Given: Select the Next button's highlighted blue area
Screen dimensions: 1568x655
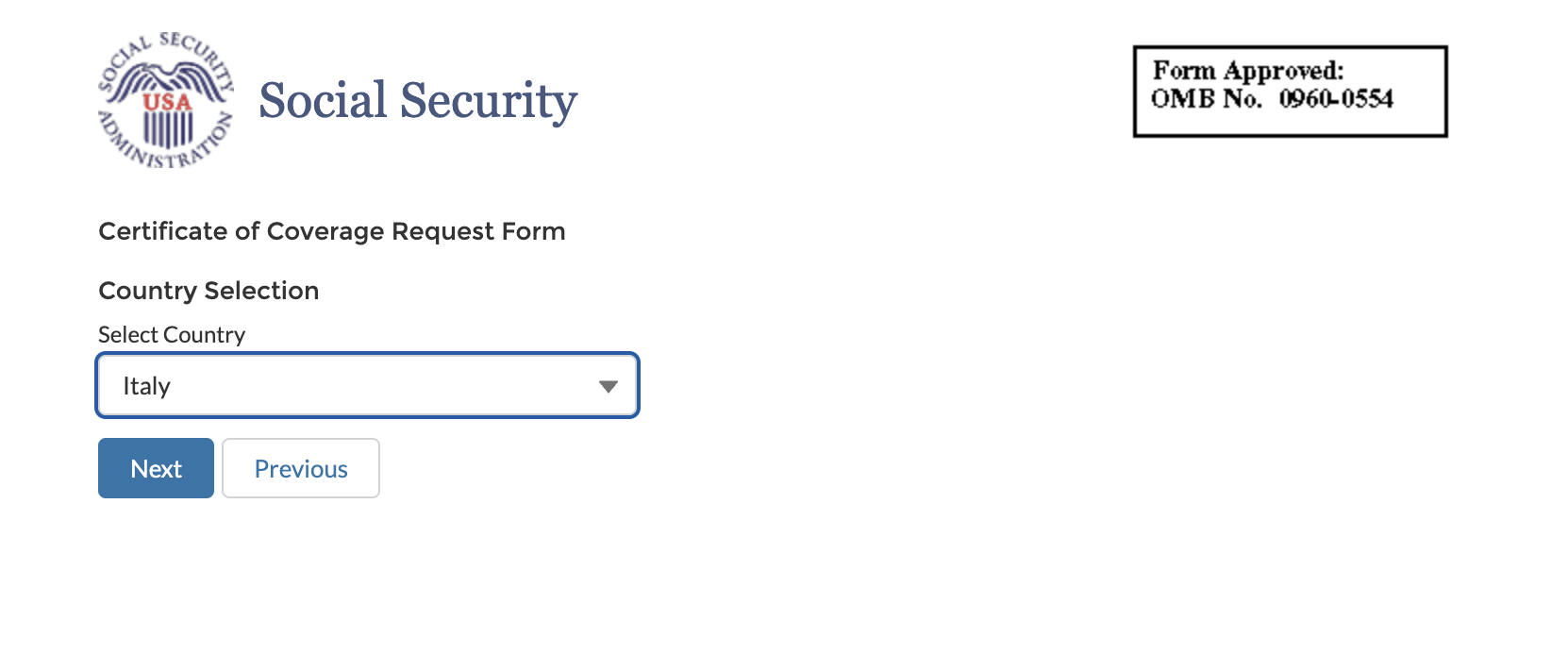Looking at the screenshot, I should coord(156,468).
